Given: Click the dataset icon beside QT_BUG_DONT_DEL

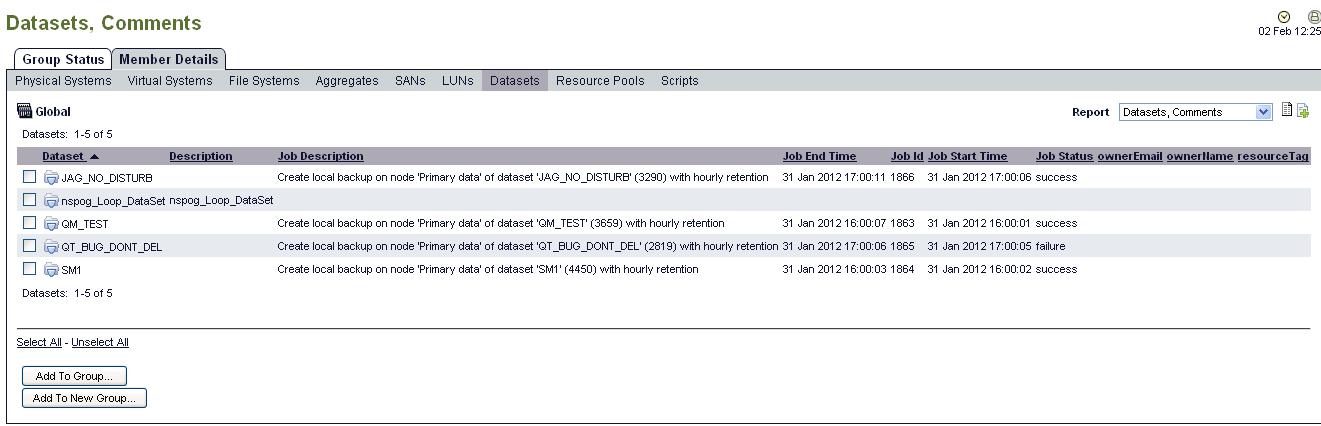Looking at the screenshot, I should tap(51, 246).
